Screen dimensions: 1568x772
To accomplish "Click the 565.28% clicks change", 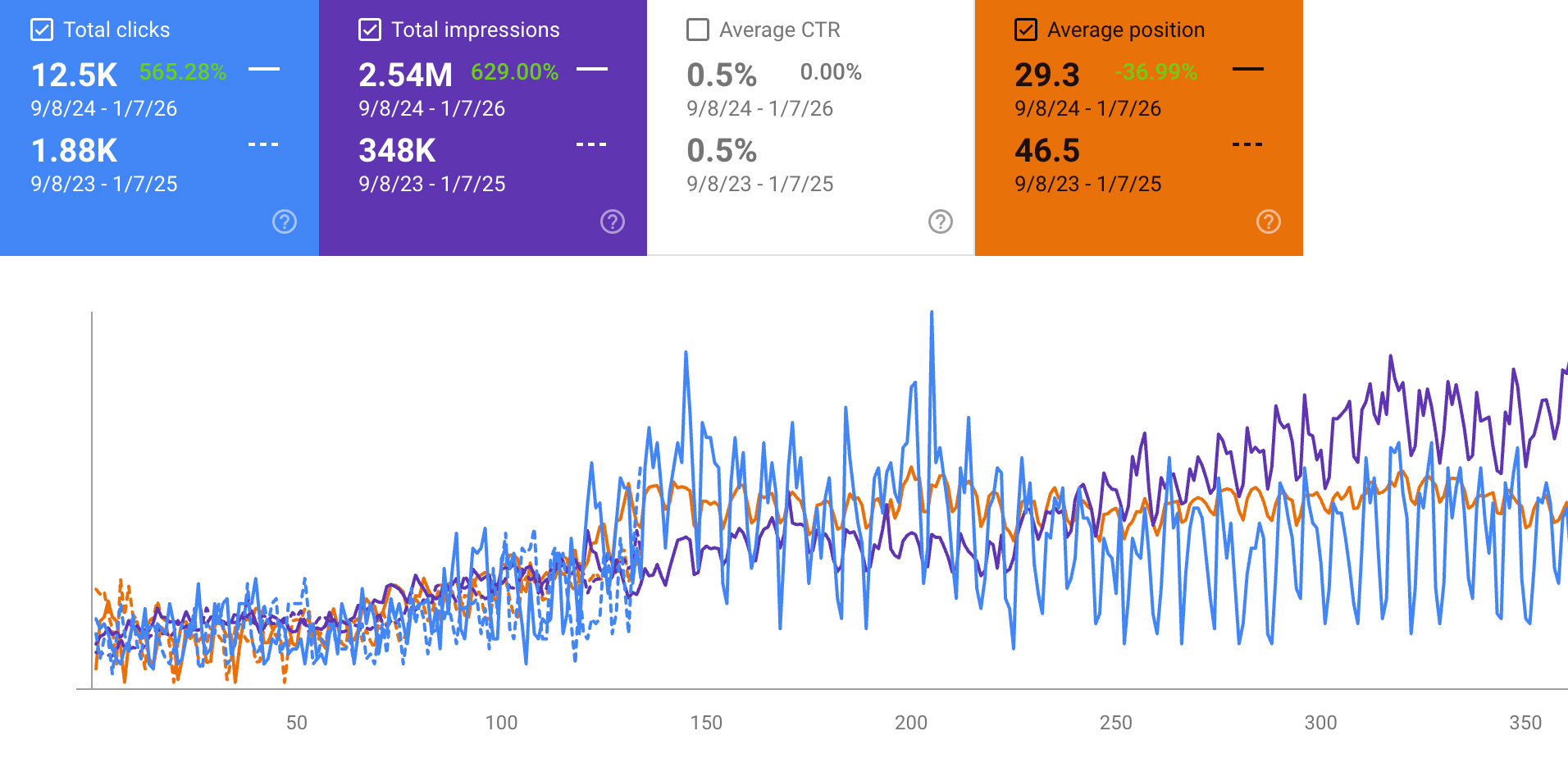I will pos(183,72).
